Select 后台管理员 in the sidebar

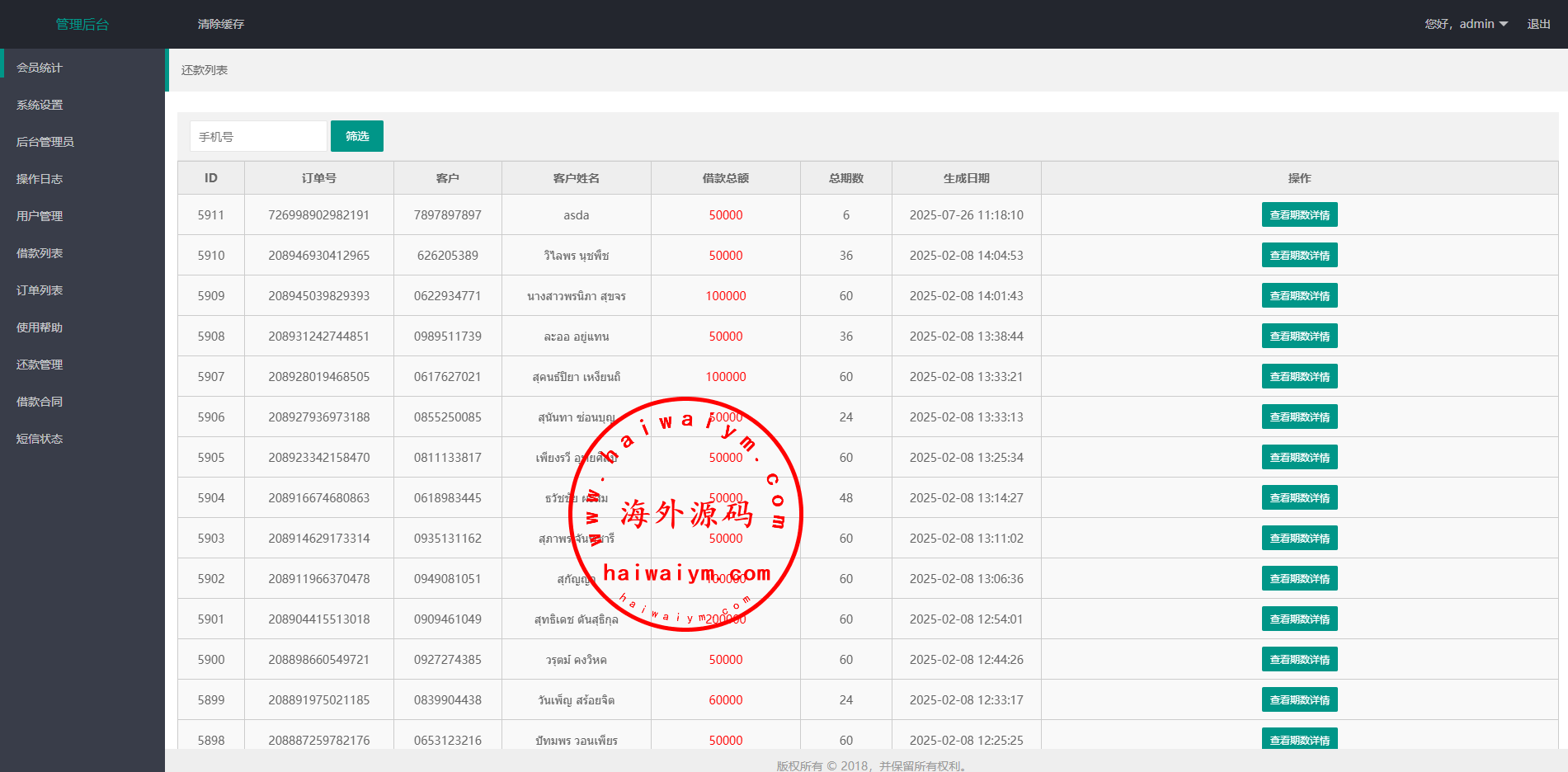(45, 142)
